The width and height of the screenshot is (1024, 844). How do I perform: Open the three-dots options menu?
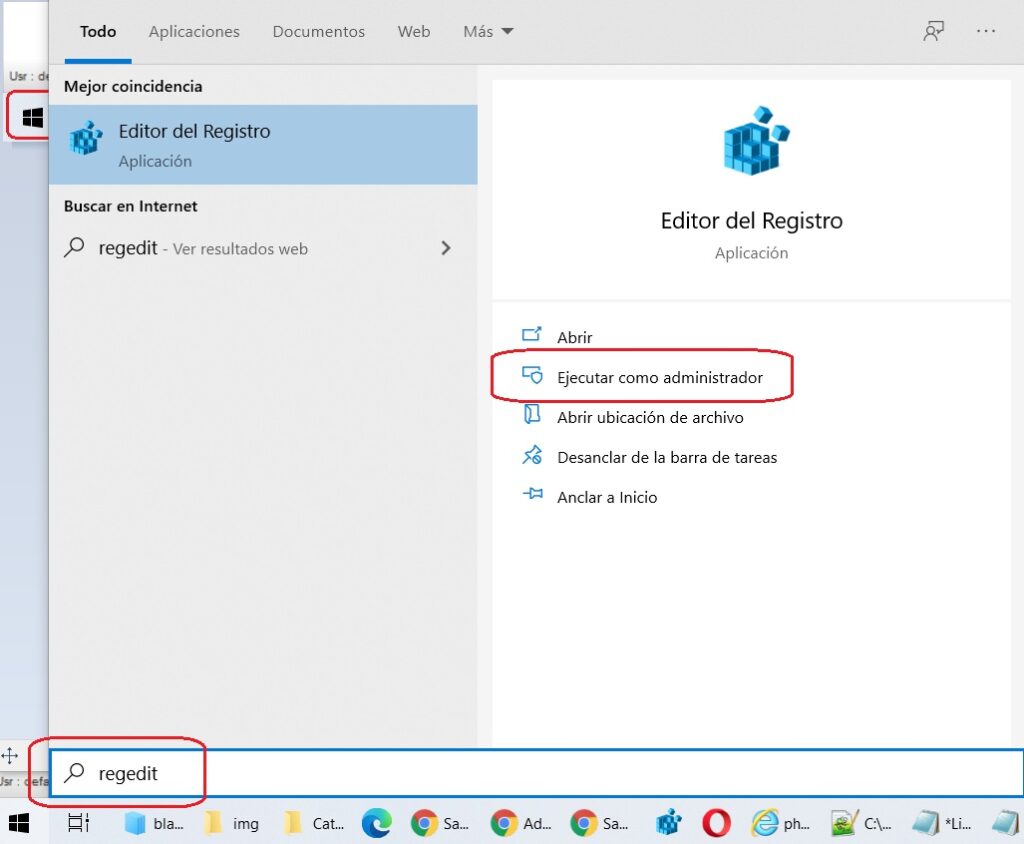click(986, 32)
